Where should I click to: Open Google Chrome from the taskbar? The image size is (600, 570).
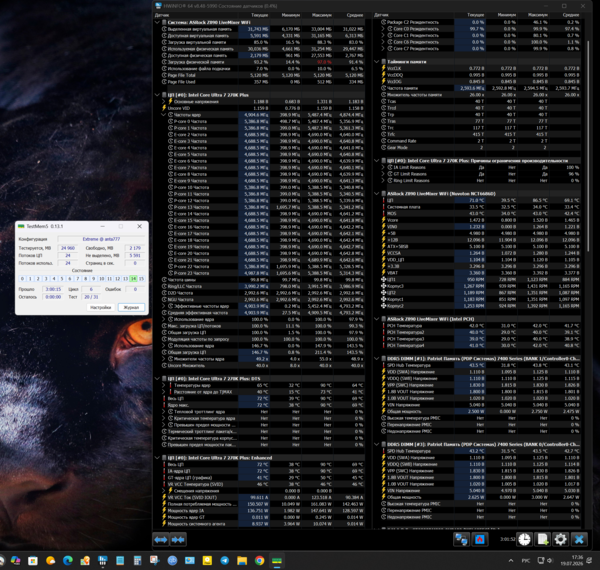259,561
